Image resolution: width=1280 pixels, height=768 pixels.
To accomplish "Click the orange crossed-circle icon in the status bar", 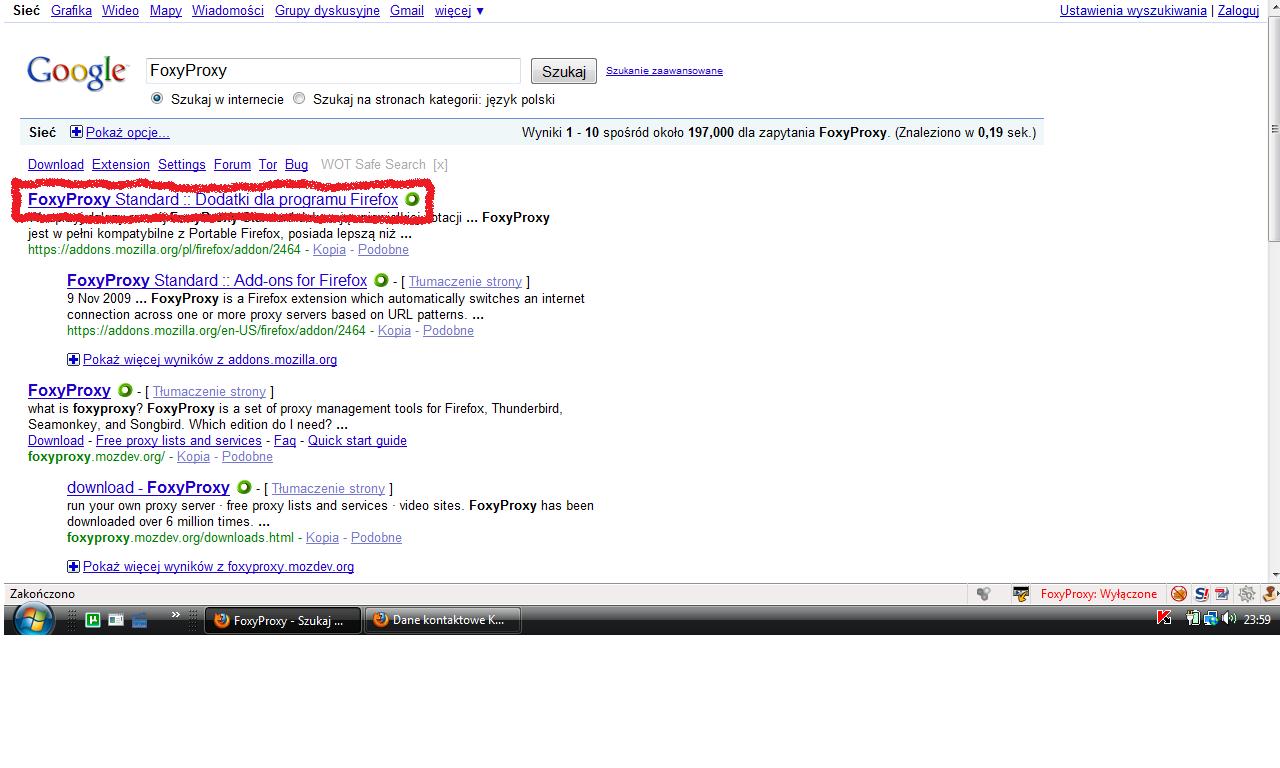I will [1179, 594].
